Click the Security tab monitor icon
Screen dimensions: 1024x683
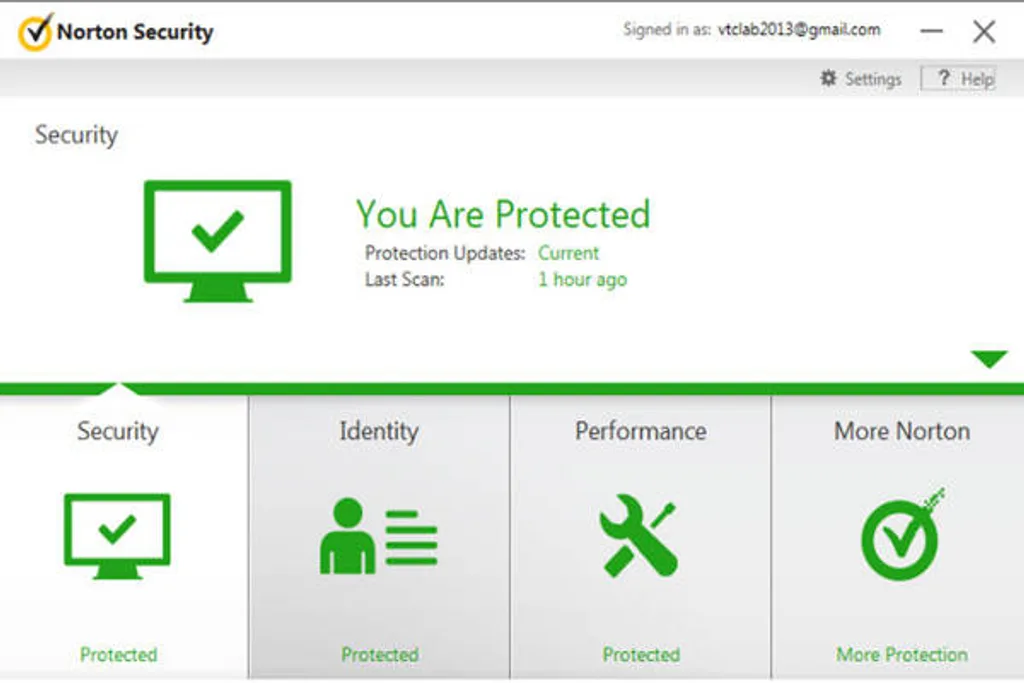(118, 536)
